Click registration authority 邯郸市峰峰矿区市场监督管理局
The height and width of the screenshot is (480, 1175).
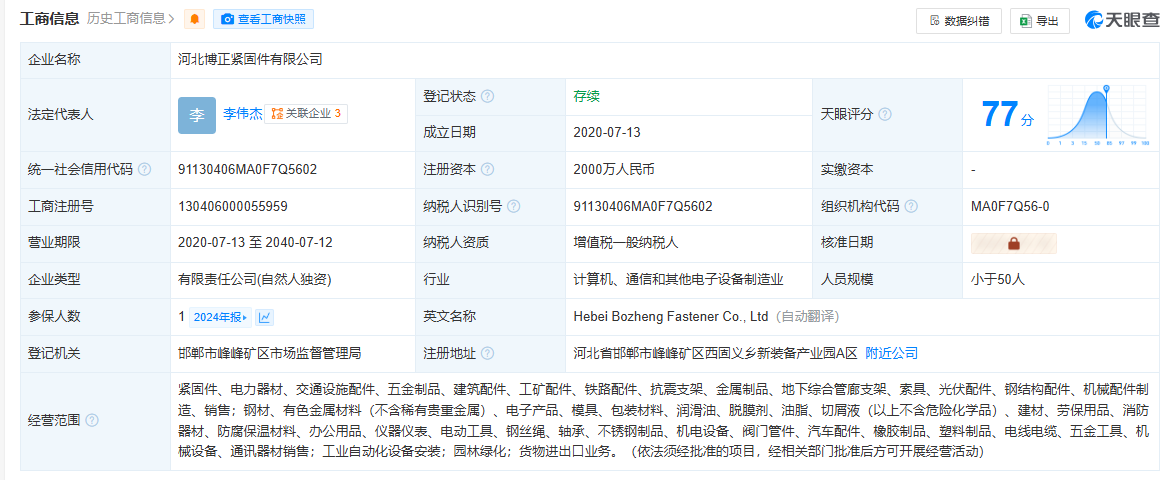270,353
